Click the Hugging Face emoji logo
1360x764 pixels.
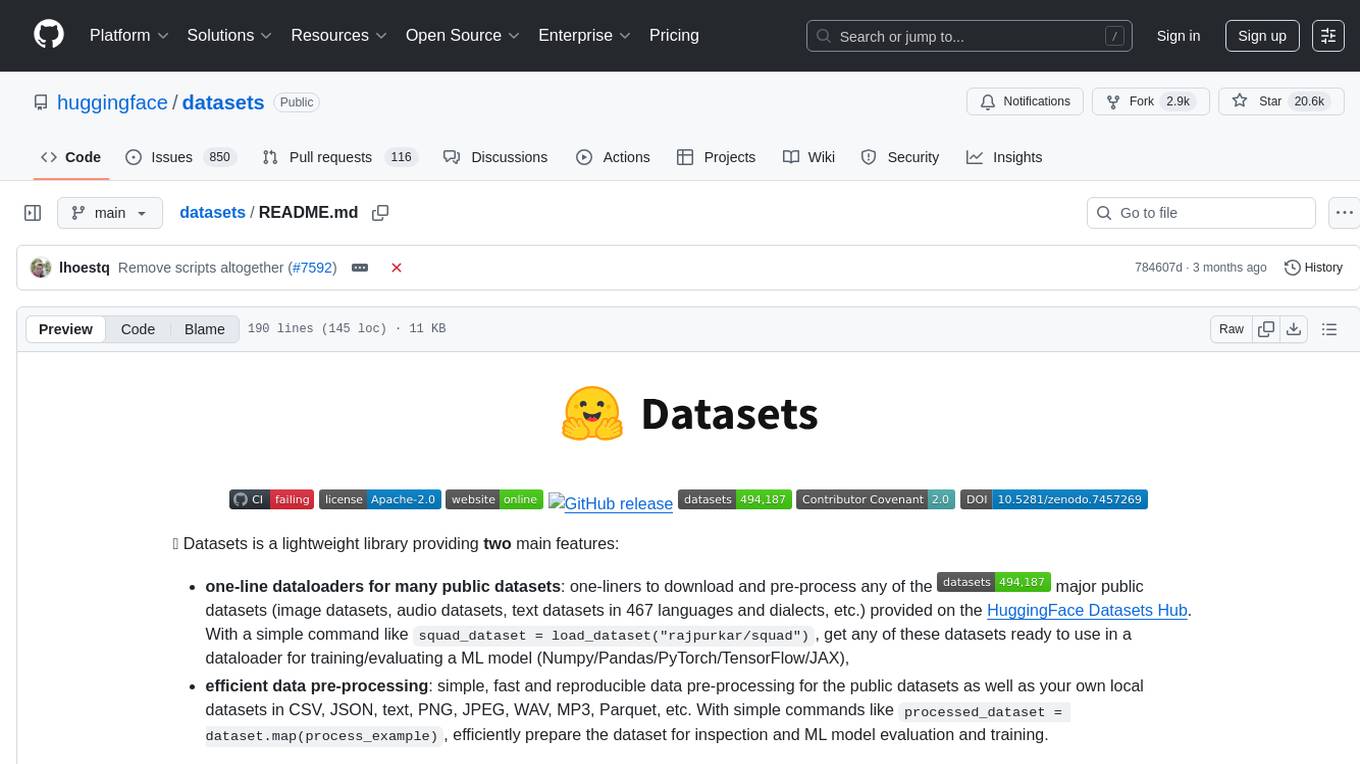(x=592, y=414)
